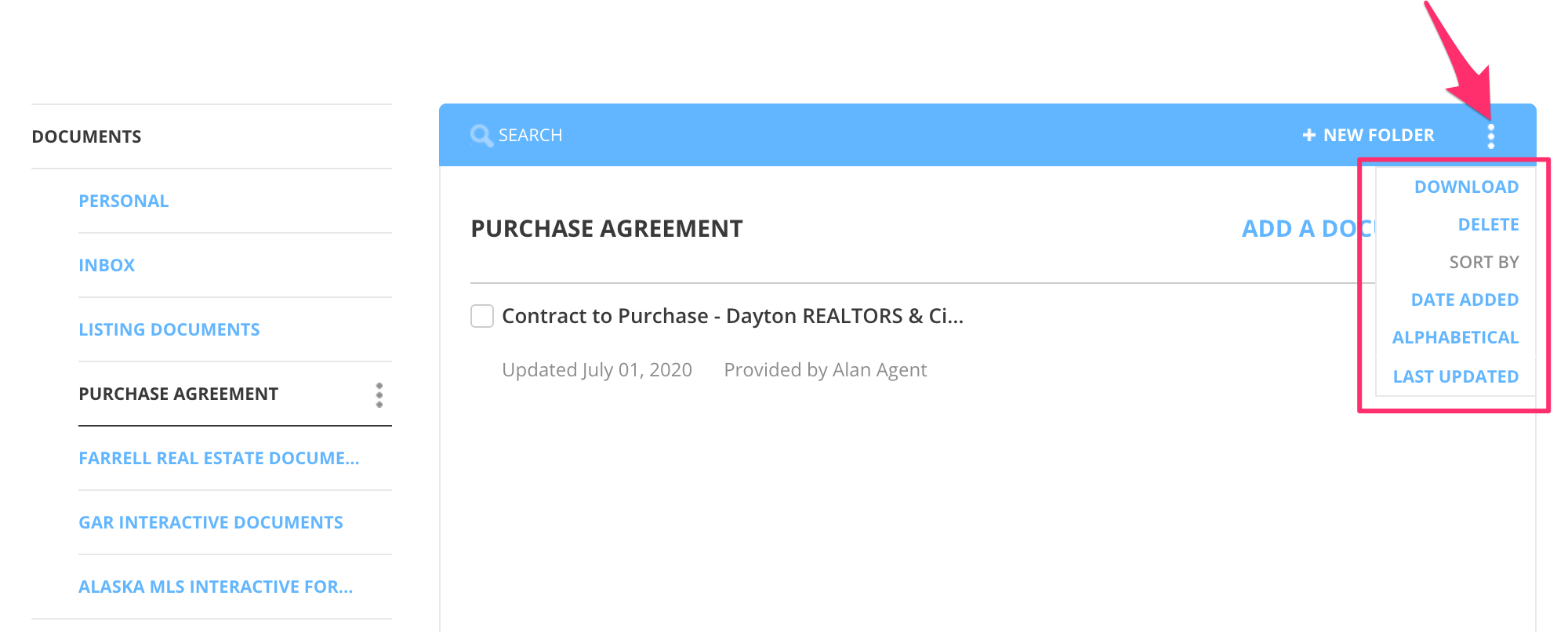Image resolution: width=1568 pixels, height=632 pixels.
Task: Open GAR Interactive Documents folder
Action: pos(211,522)
